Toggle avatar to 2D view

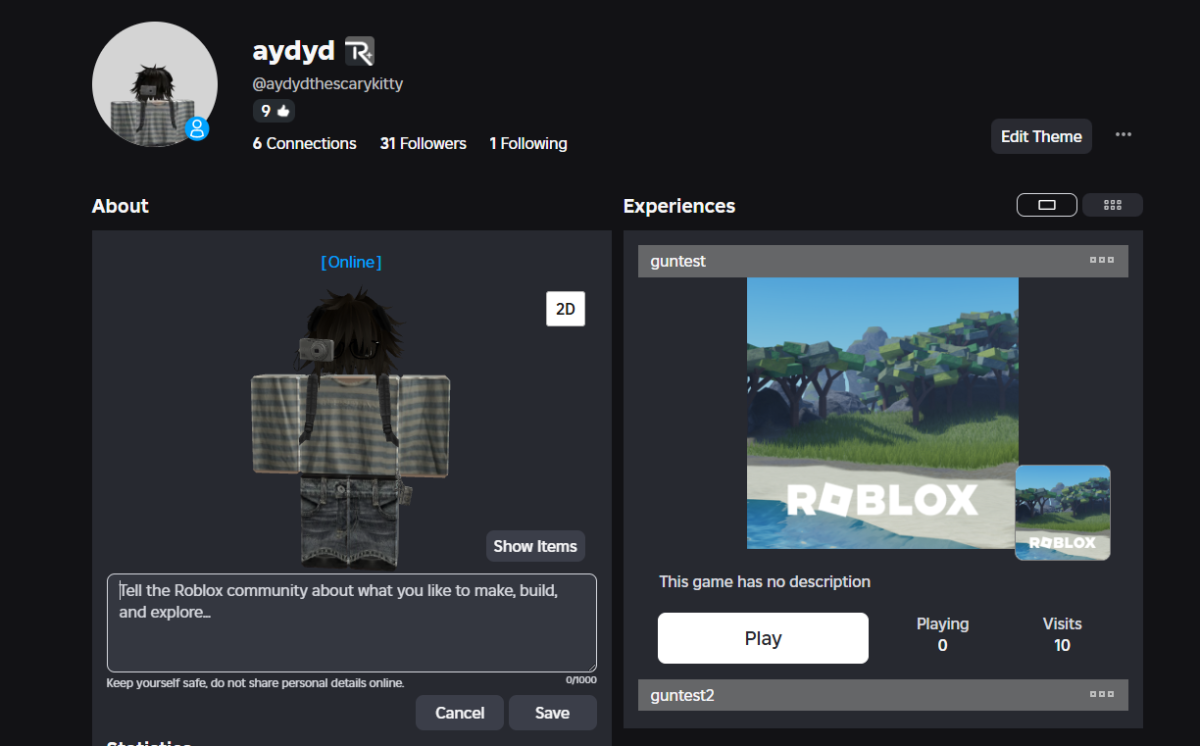click(x=565, y=309)
